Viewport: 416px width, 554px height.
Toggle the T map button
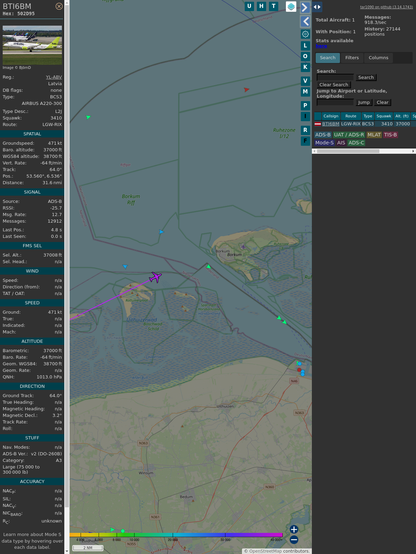click(x=273, y=6)
